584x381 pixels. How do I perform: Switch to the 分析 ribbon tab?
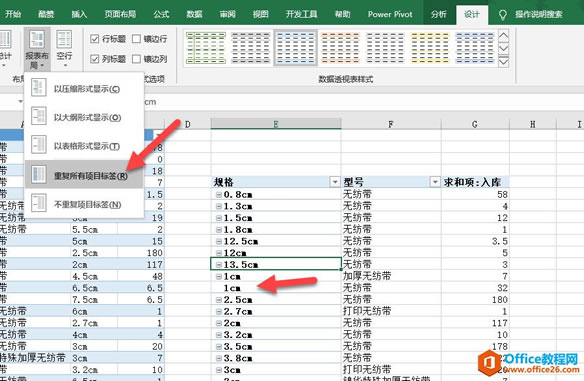point(438,14)
